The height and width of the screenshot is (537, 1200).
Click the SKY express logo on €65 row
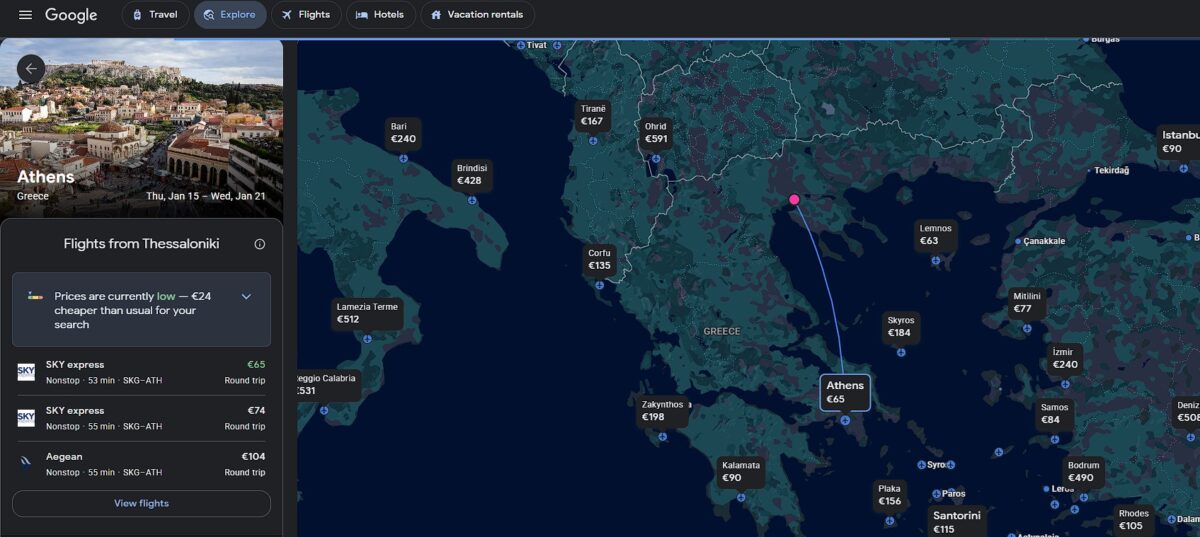click(x=26, y=372)
